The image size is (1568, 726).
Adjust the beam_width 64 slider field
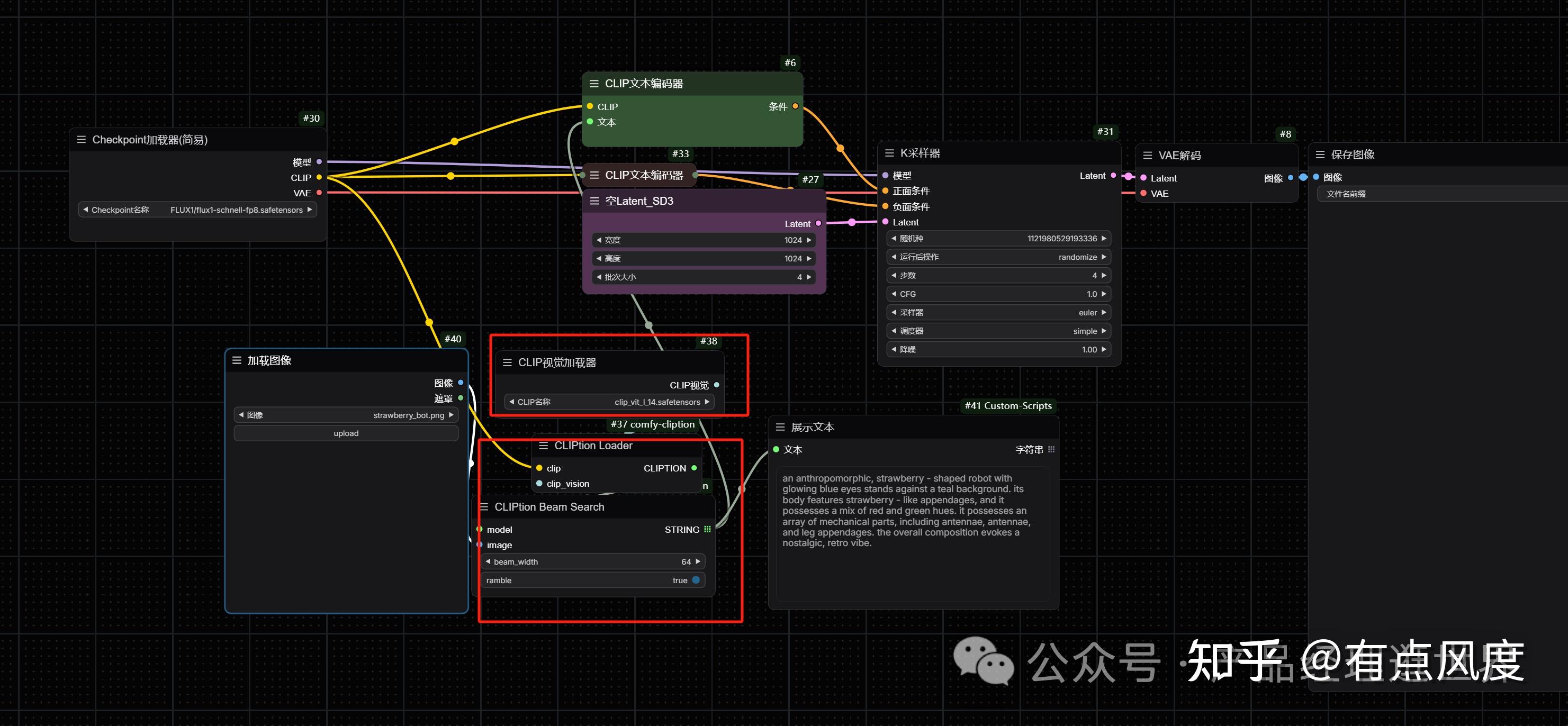pos(593,561)
